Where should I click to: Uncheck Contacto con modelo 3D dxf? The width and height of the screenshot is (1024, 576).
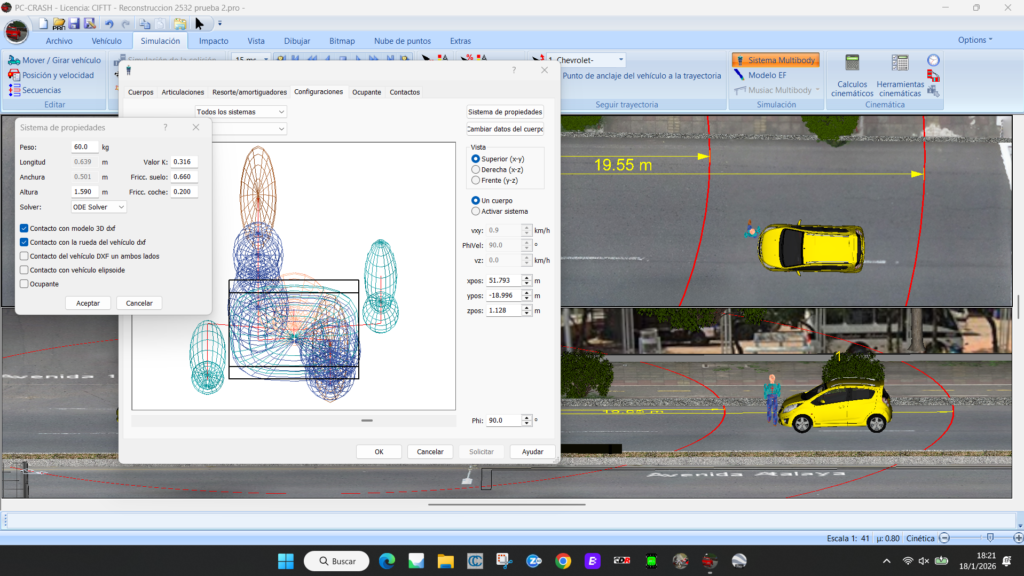[x=24, y=228]
